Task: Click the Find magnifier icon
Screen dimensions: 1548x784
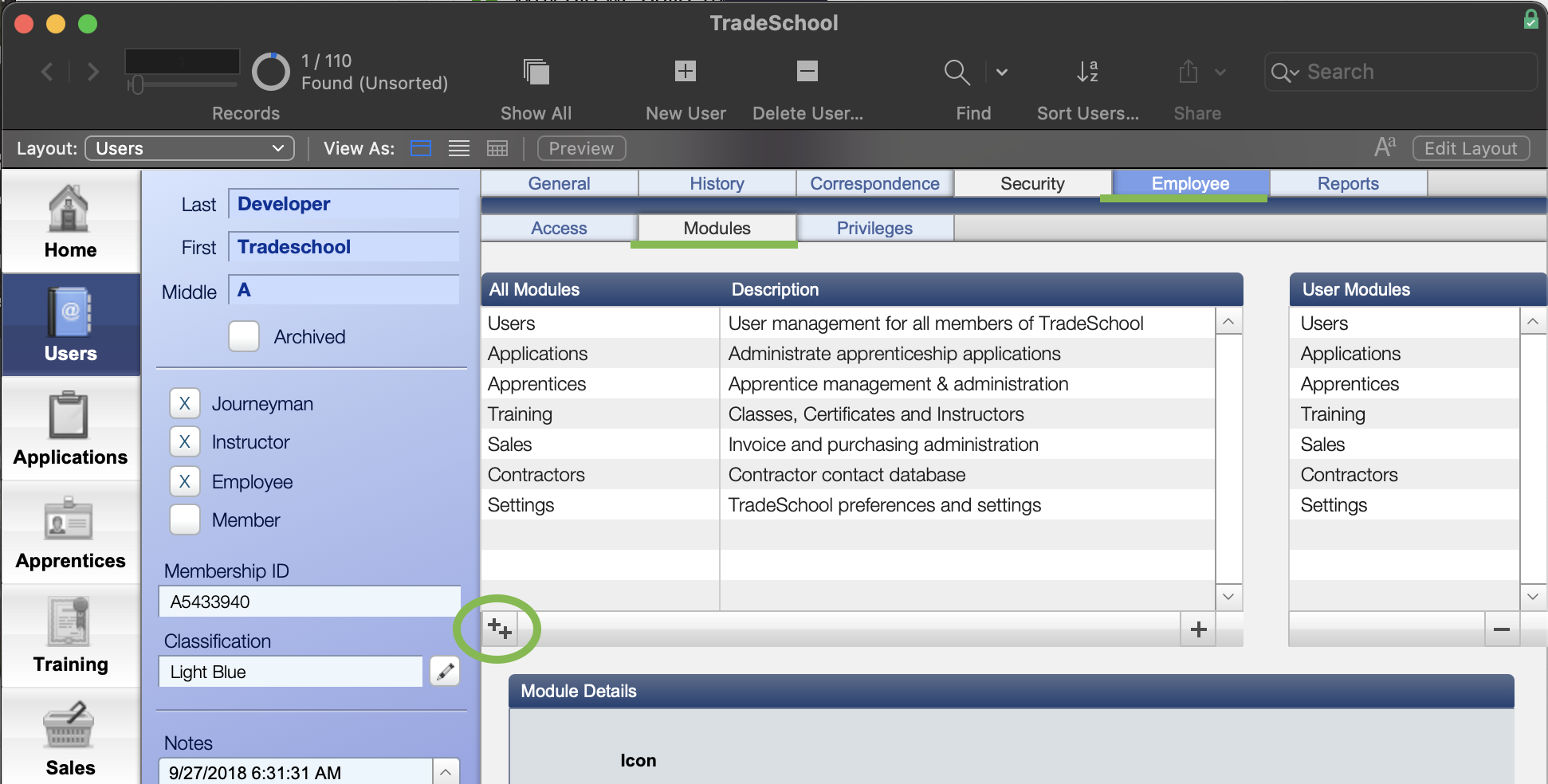Action: 957,72
